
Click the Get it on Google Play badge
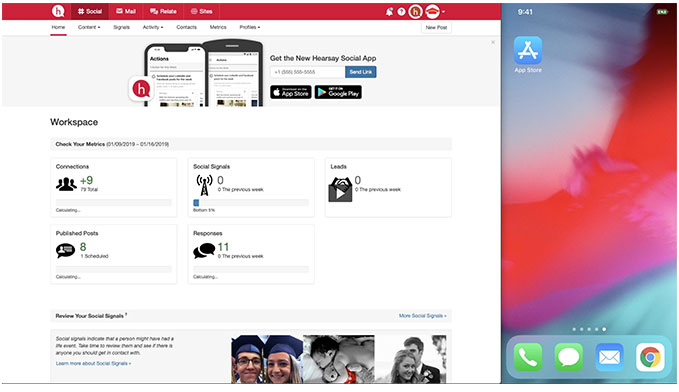point(338,92)
